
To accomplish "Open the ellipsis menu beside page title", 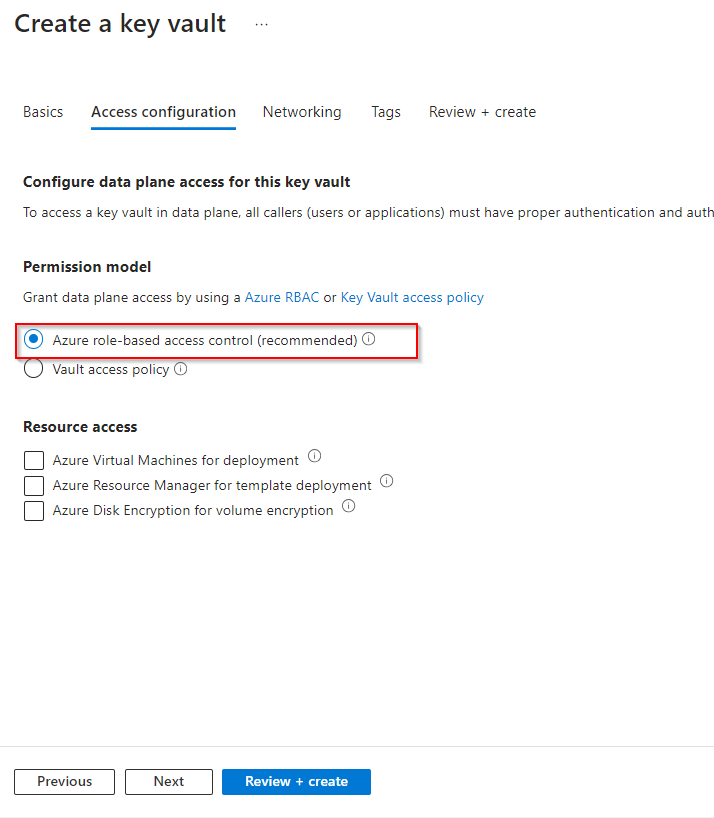I will coord(262,25).
